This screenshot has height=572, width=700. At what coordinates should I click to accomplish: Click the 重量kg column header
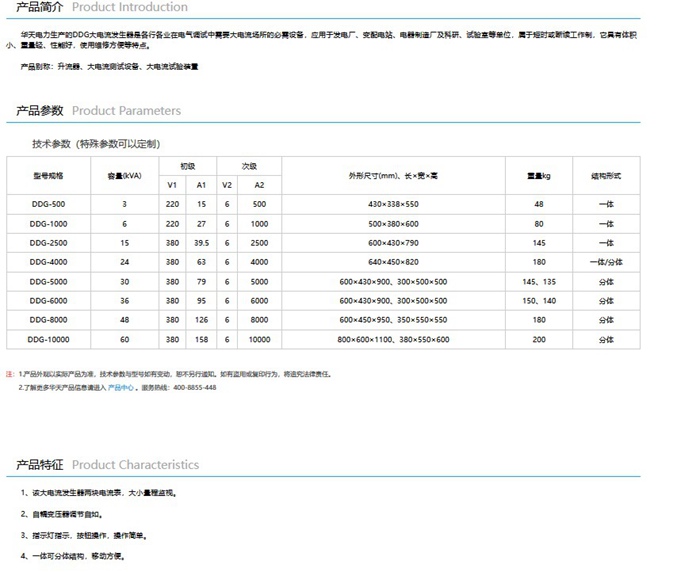(539, 175)
